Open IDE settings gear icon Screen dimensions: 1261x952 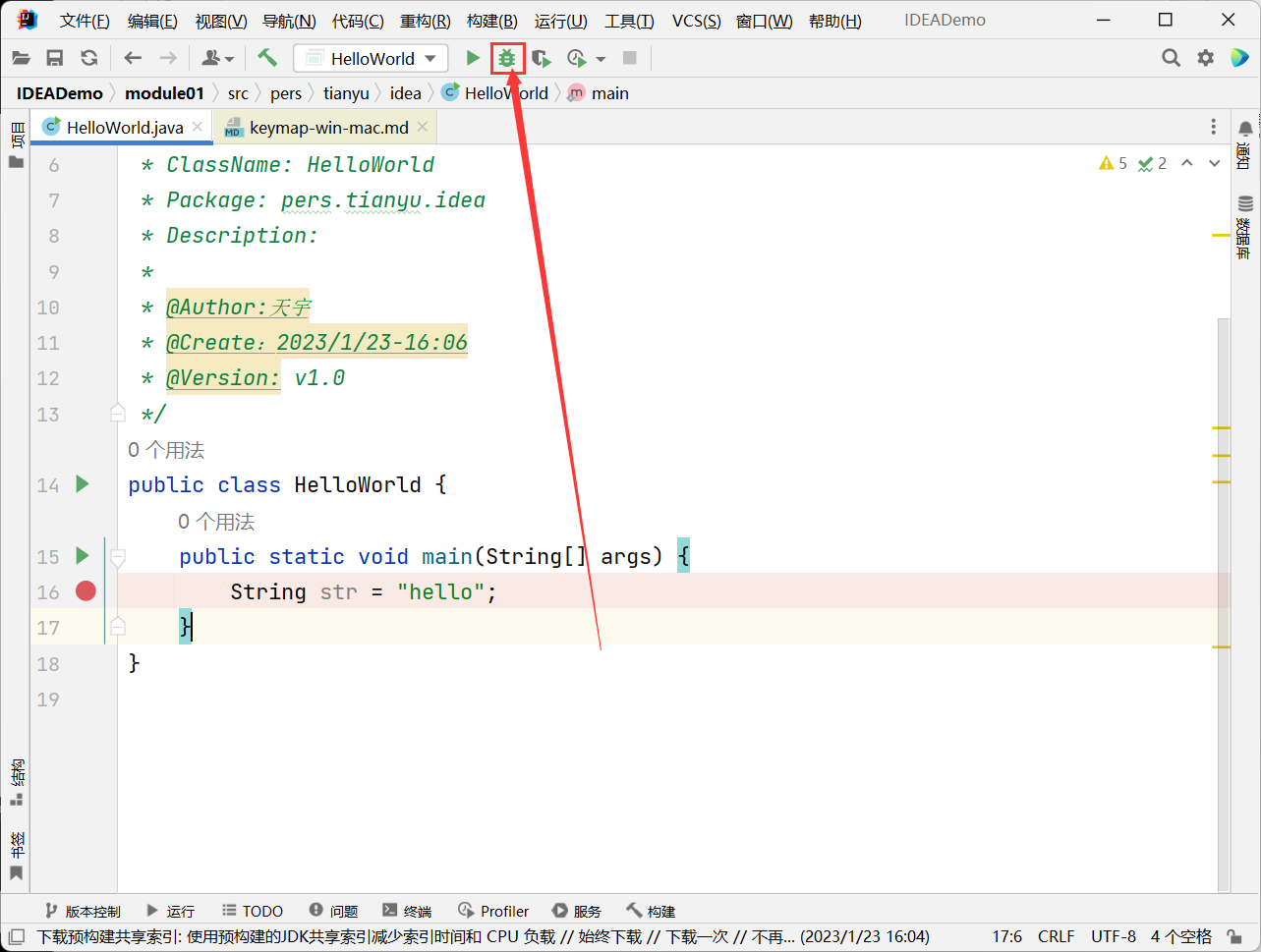click(x=1205, y=58)
